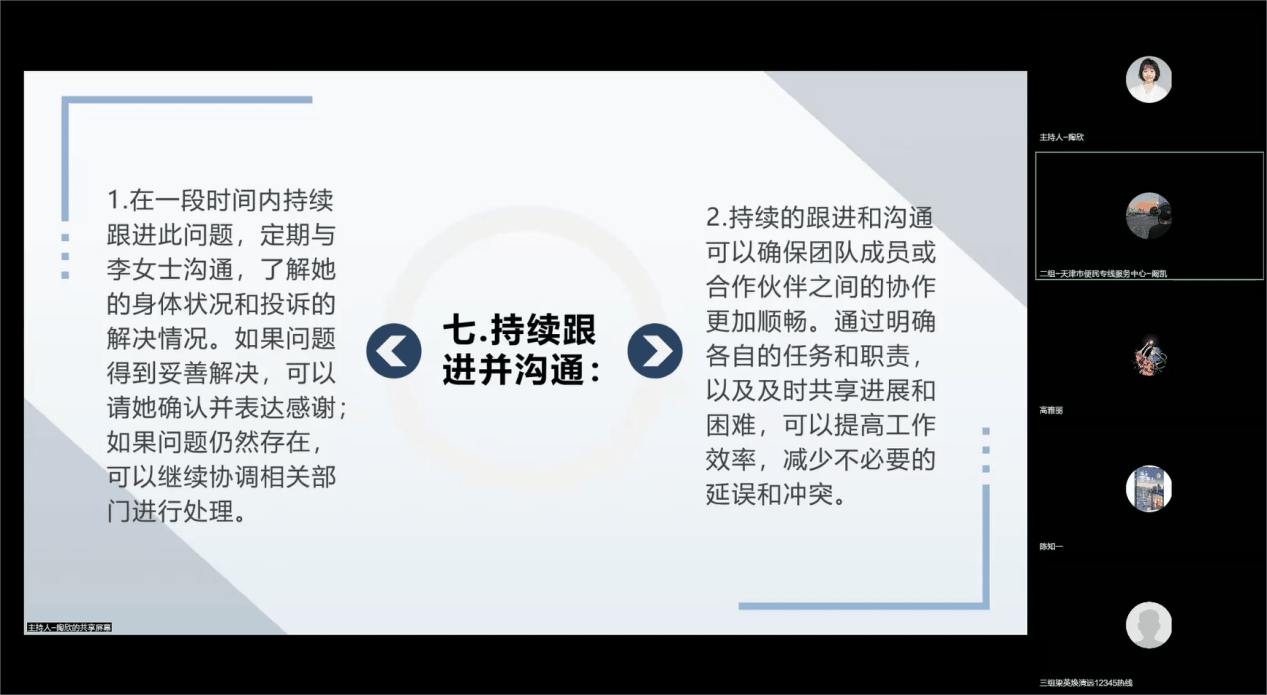
Task: Click the 高雅丽 name label
Action: point(1050,410)
